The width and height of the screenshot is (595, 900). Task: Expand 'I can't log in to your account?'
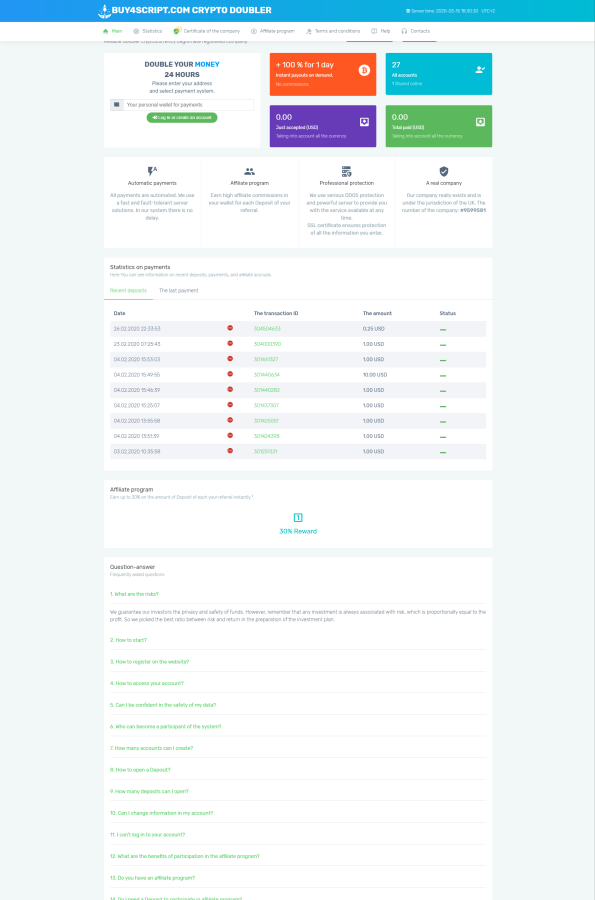coord(147,835)
